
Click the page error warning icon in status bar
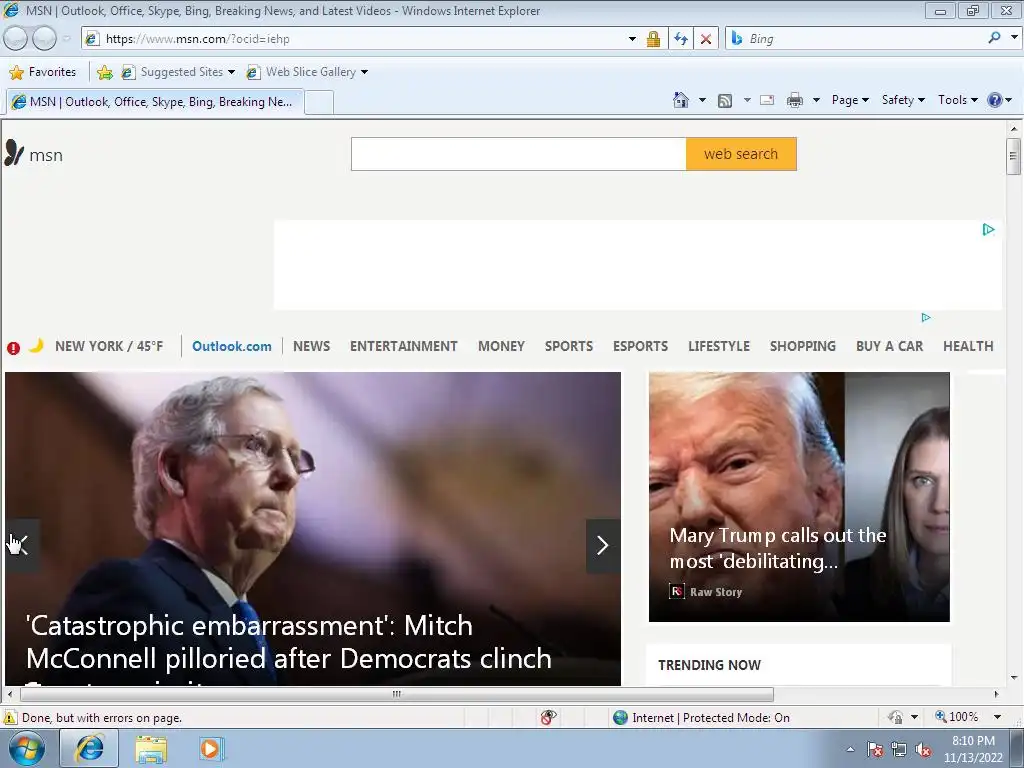point(9,717)
